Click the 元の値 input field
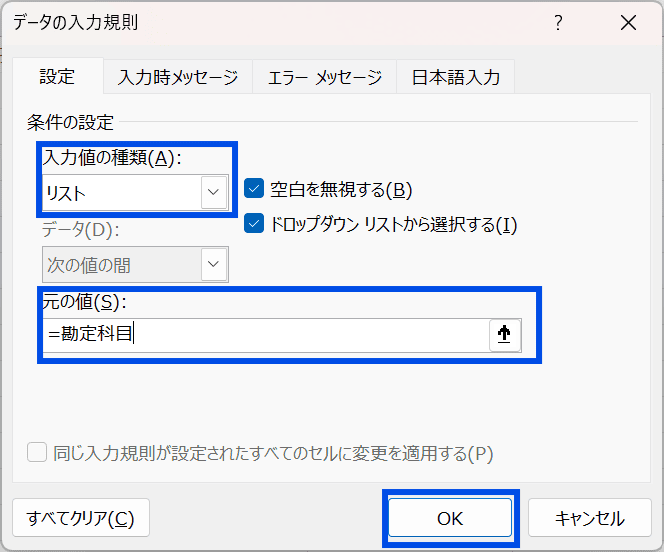Viewport: 664px width, 552px height. tap(266, 334)
